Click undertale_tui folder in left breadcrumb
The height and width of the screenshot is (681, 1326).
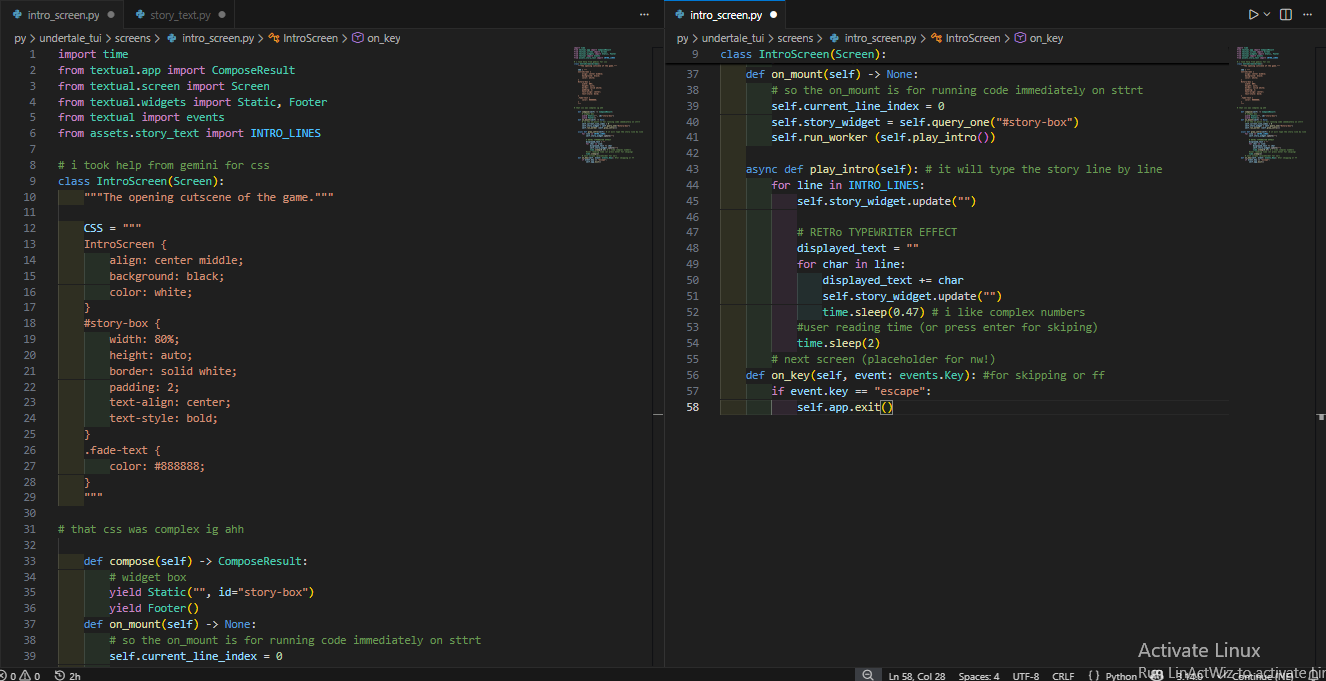click(70, 38)
